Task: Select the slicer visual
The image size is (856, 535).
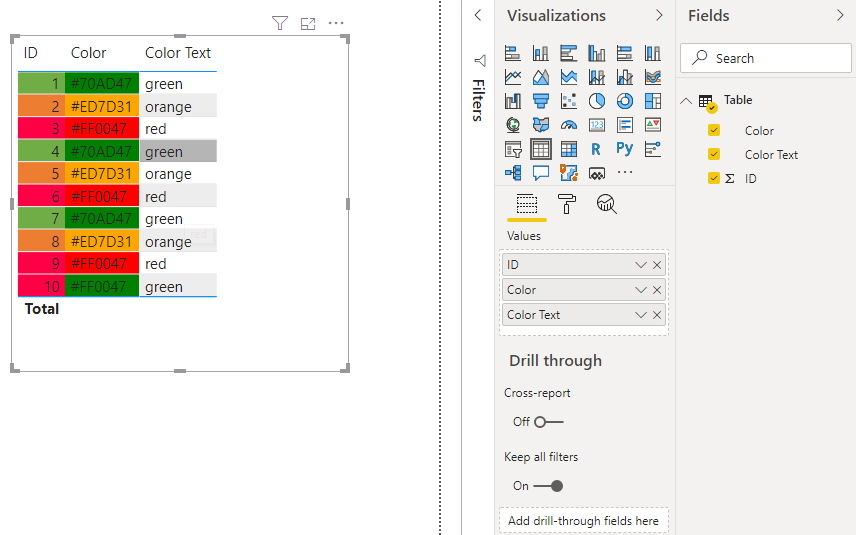Action: tap(513, 149)
